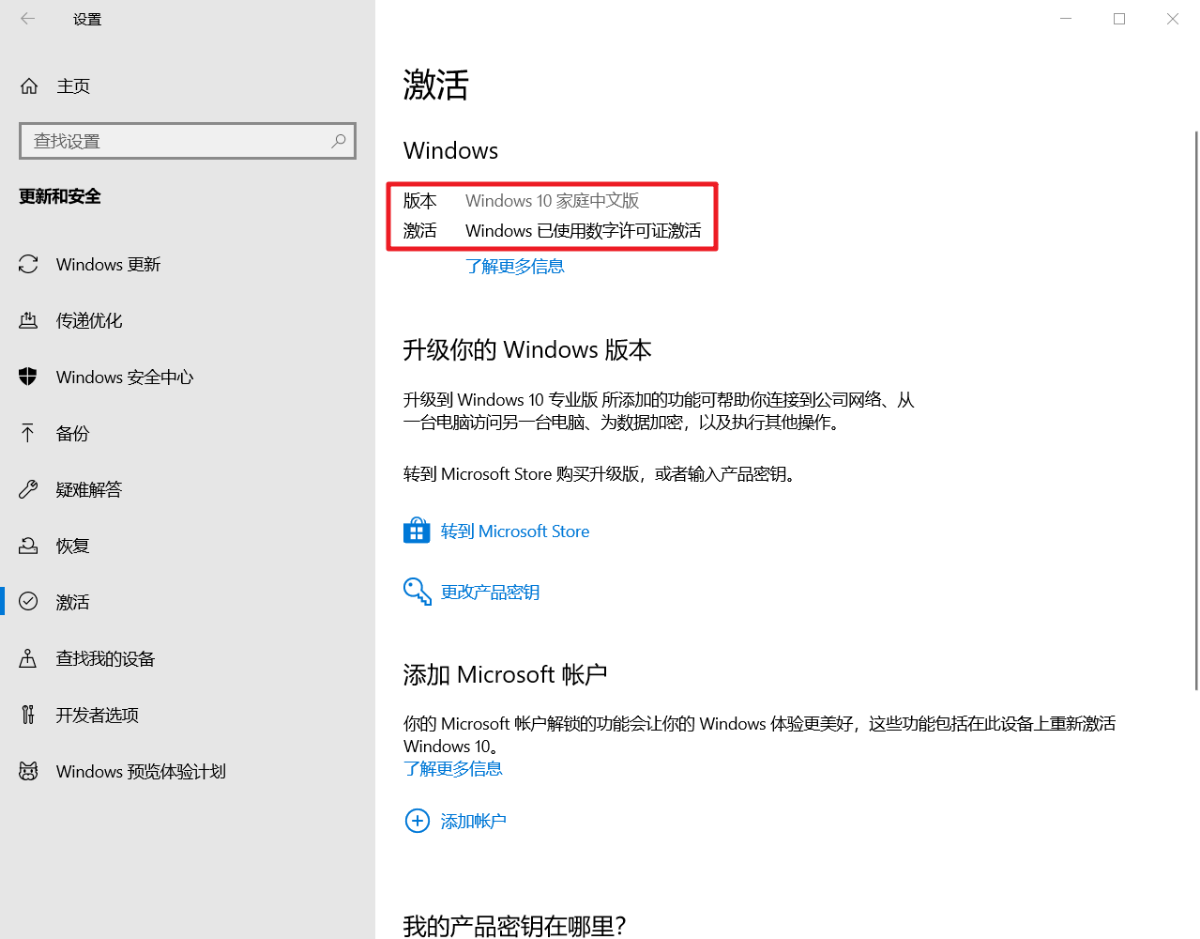Click the Windows 10 家庭中文版 edition text

coord(552,201)
